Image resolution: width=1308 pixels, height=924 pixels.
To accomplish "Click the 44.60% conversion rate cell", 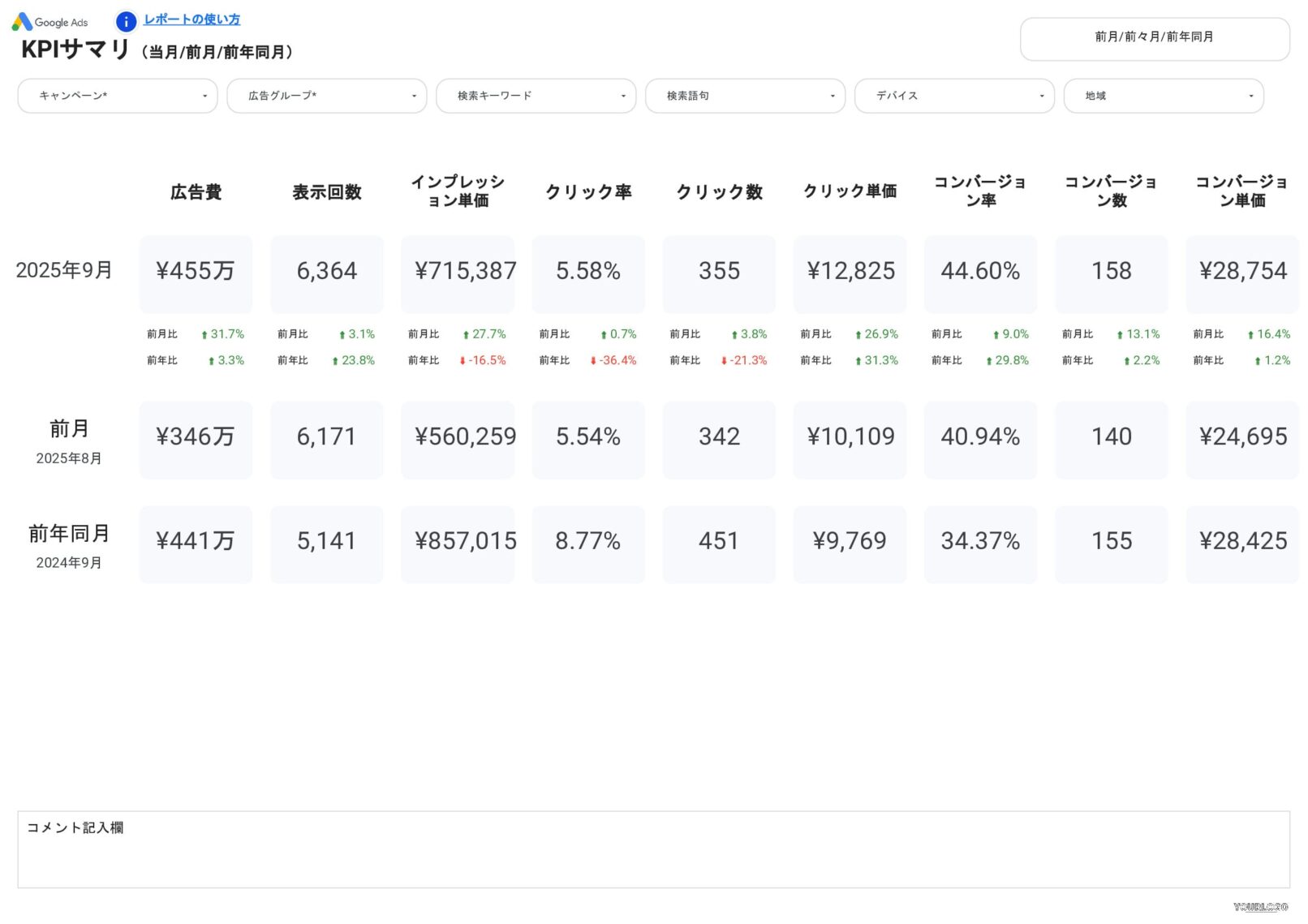I will pyautogui.click(x=980, y=273).
